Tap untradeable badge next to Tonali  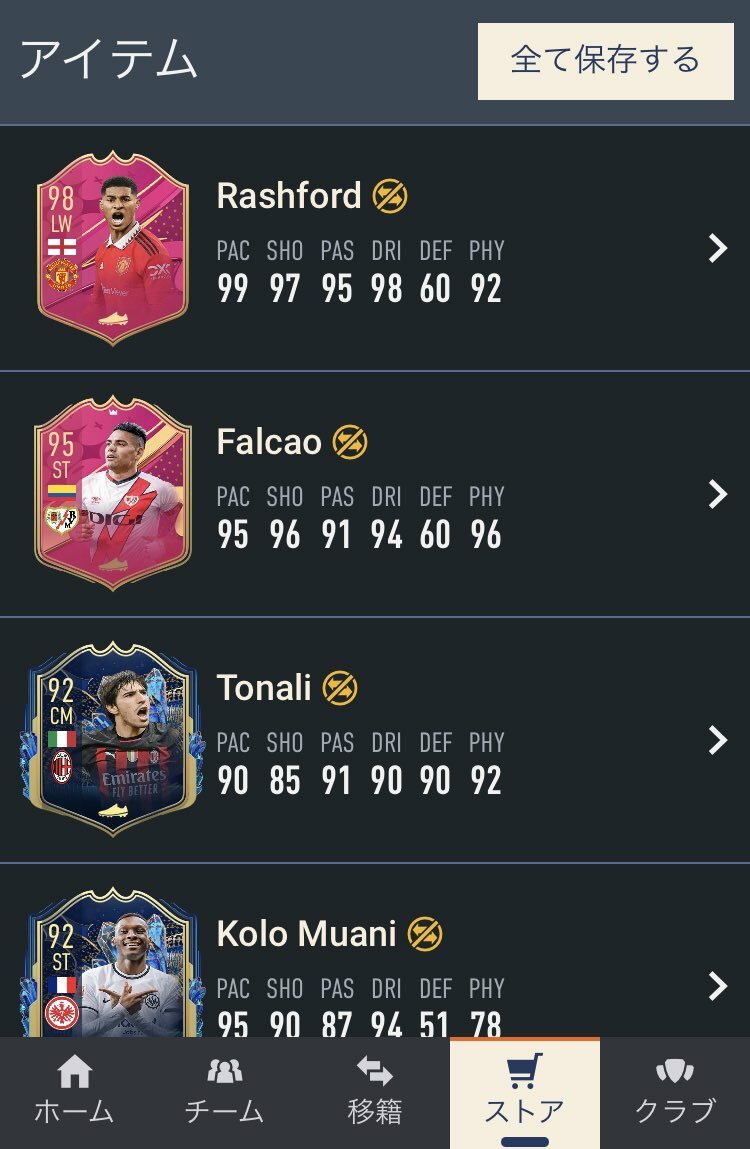coord(340,688)
